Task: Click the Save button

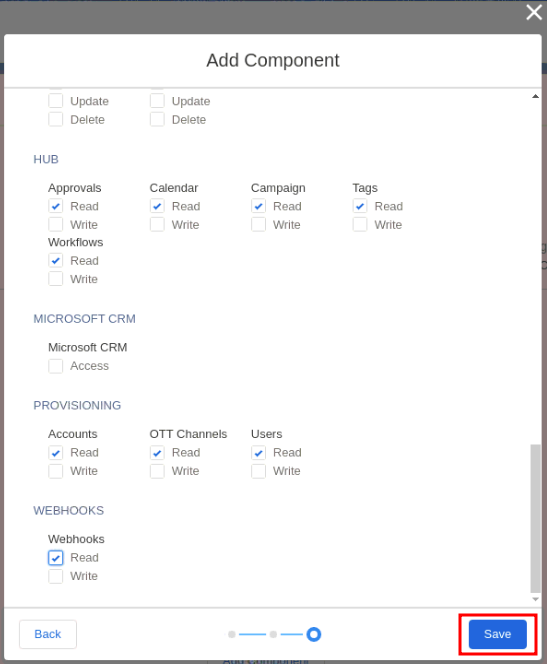Action: [x=497, y=634]
